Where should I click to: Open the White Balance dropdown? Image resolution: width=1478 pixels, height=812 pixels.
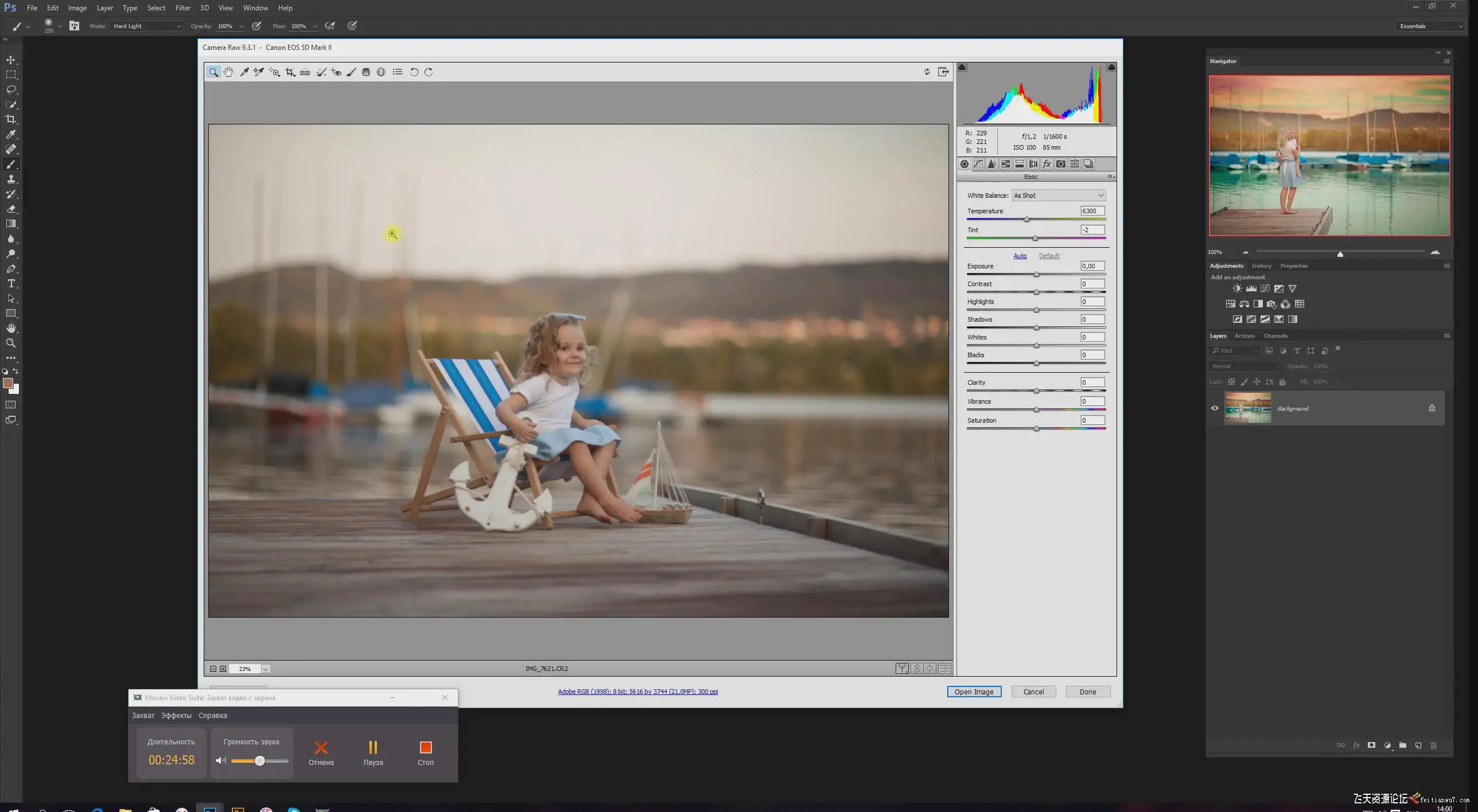click(x=1059, y=196)
